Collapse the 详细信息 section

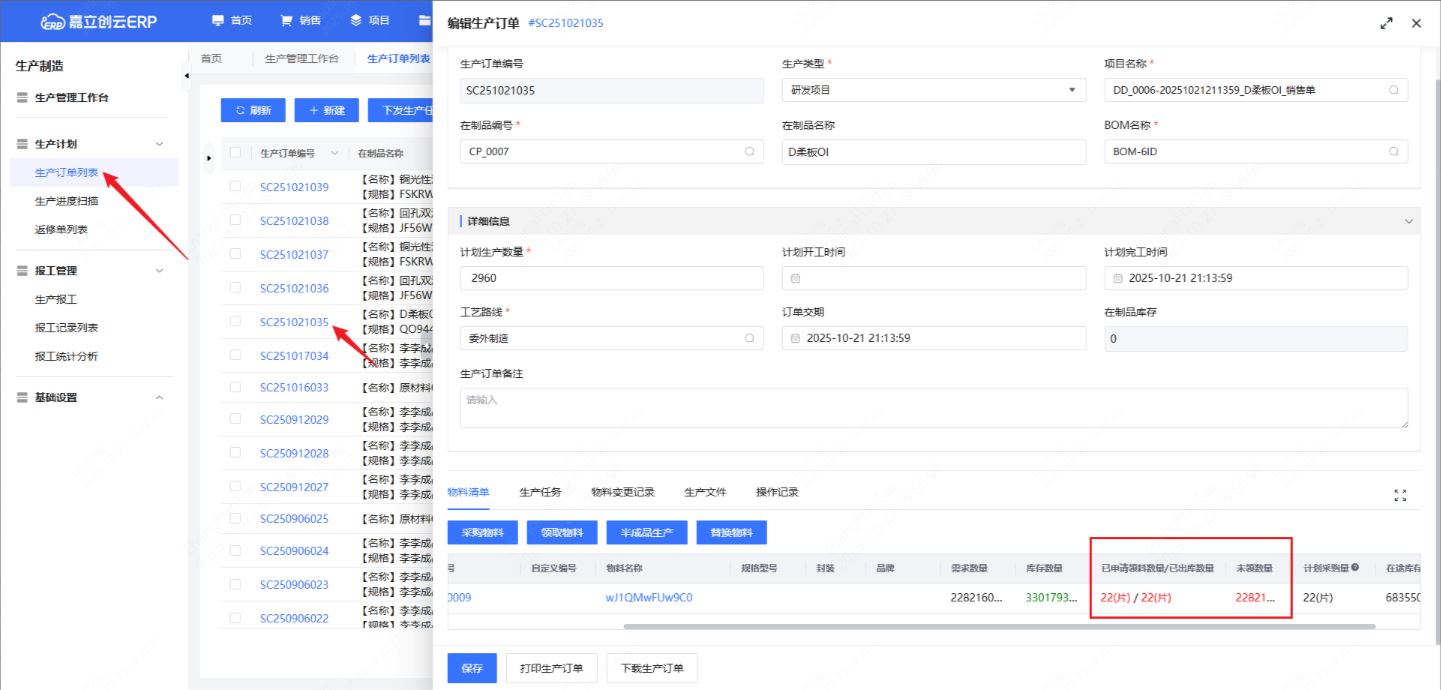[1409, 221]
